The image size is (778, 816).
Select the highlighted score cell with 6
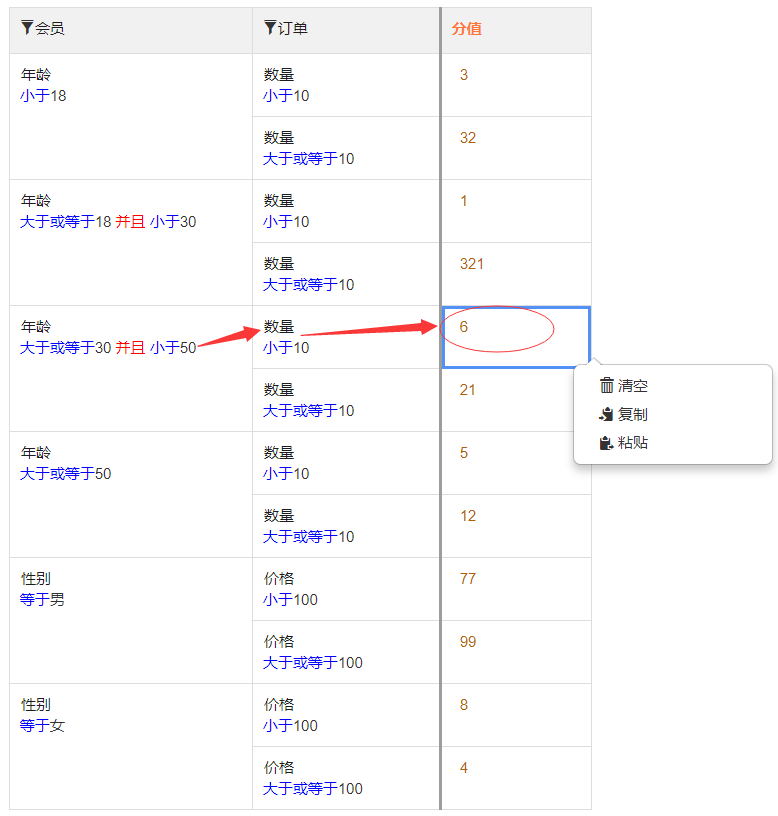515,337
